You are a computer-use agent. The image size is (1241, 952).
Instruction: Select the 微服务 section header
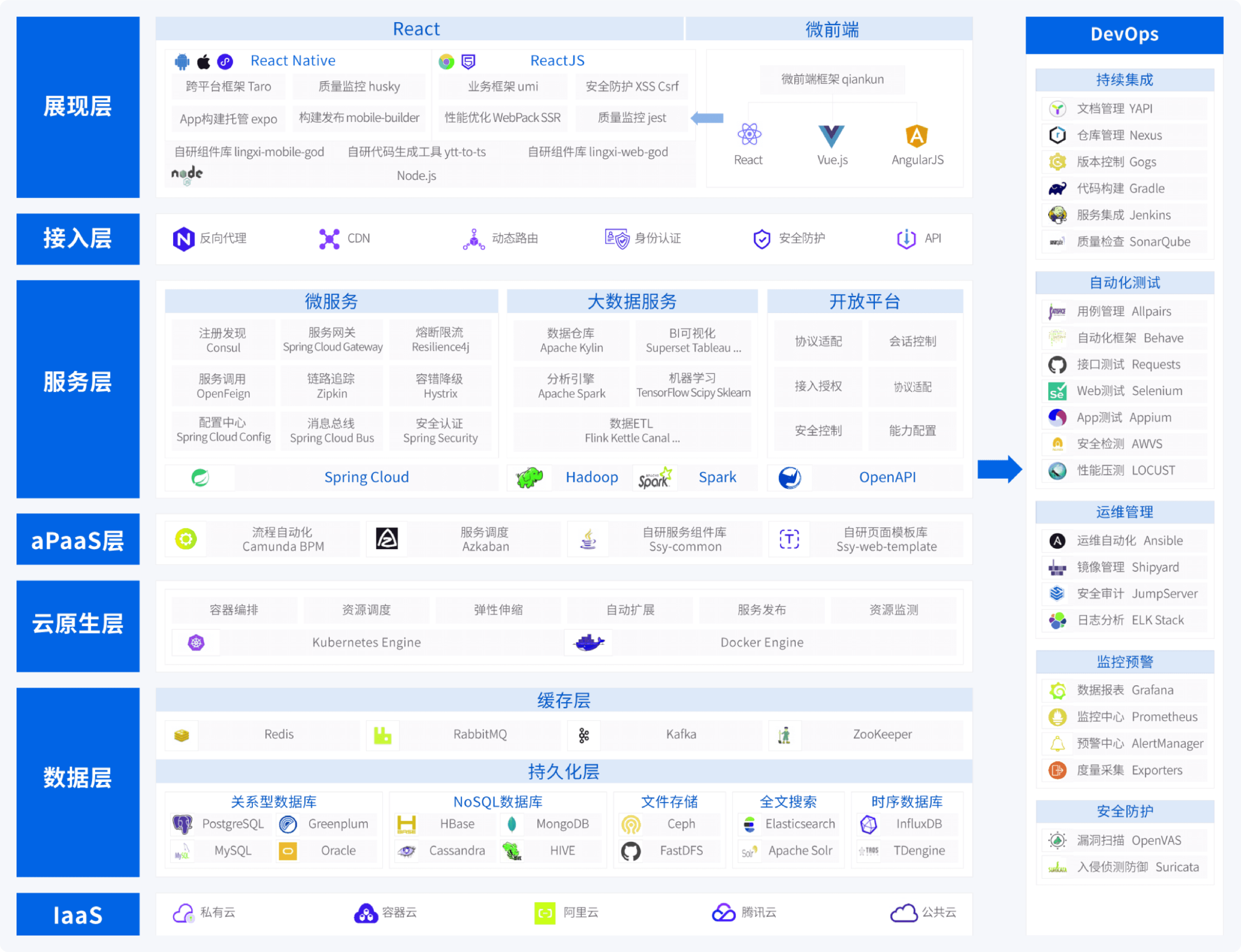pos(331,301)
